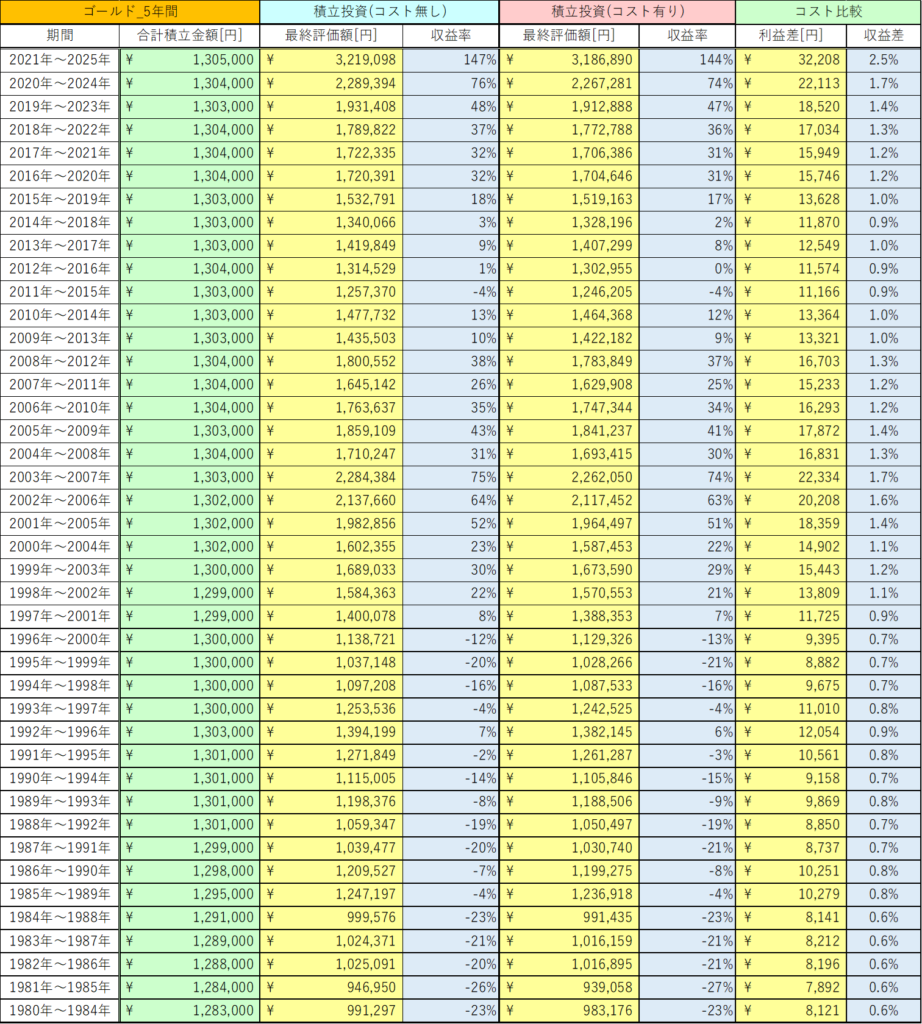Select the 積立投資(コスト有り) header cell

coord(617,12)
